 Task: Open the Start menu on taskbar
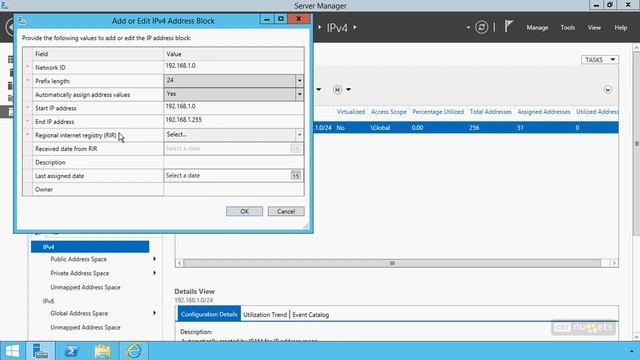pos(12,351)
